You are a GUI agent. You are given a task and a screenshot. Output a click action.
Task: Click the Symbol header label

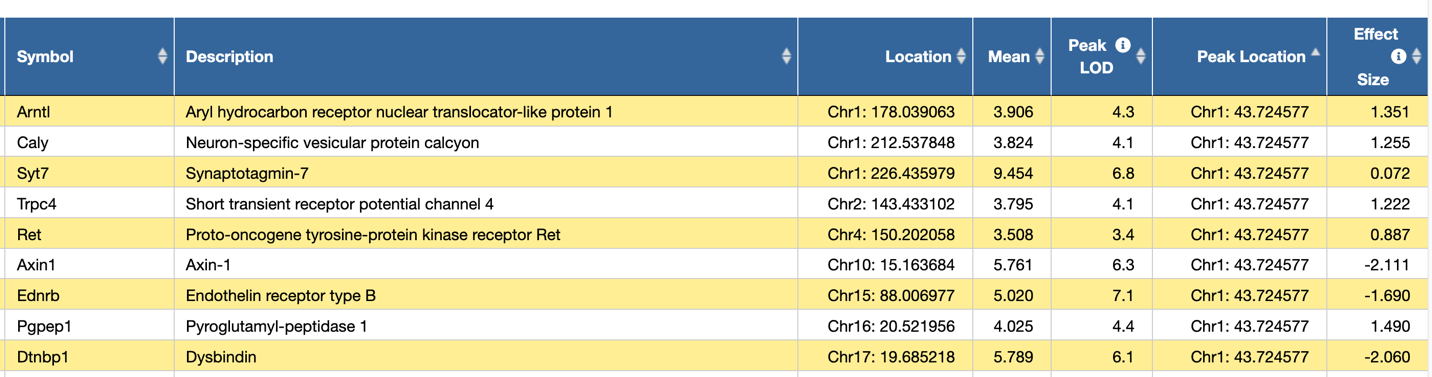[x=45, y=57]
